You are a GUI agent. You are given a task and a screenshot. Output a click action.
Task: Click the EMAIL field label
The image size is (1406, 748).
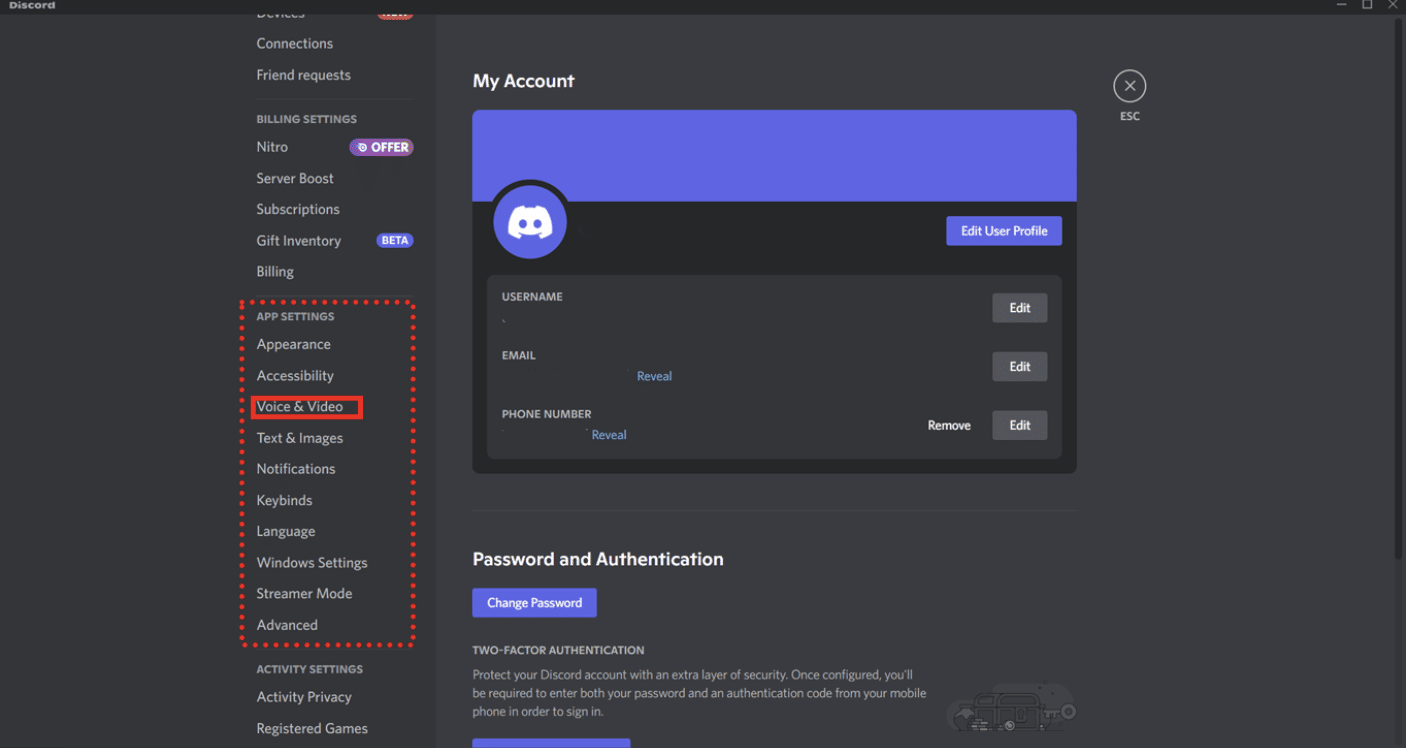[x=518, y=355]
